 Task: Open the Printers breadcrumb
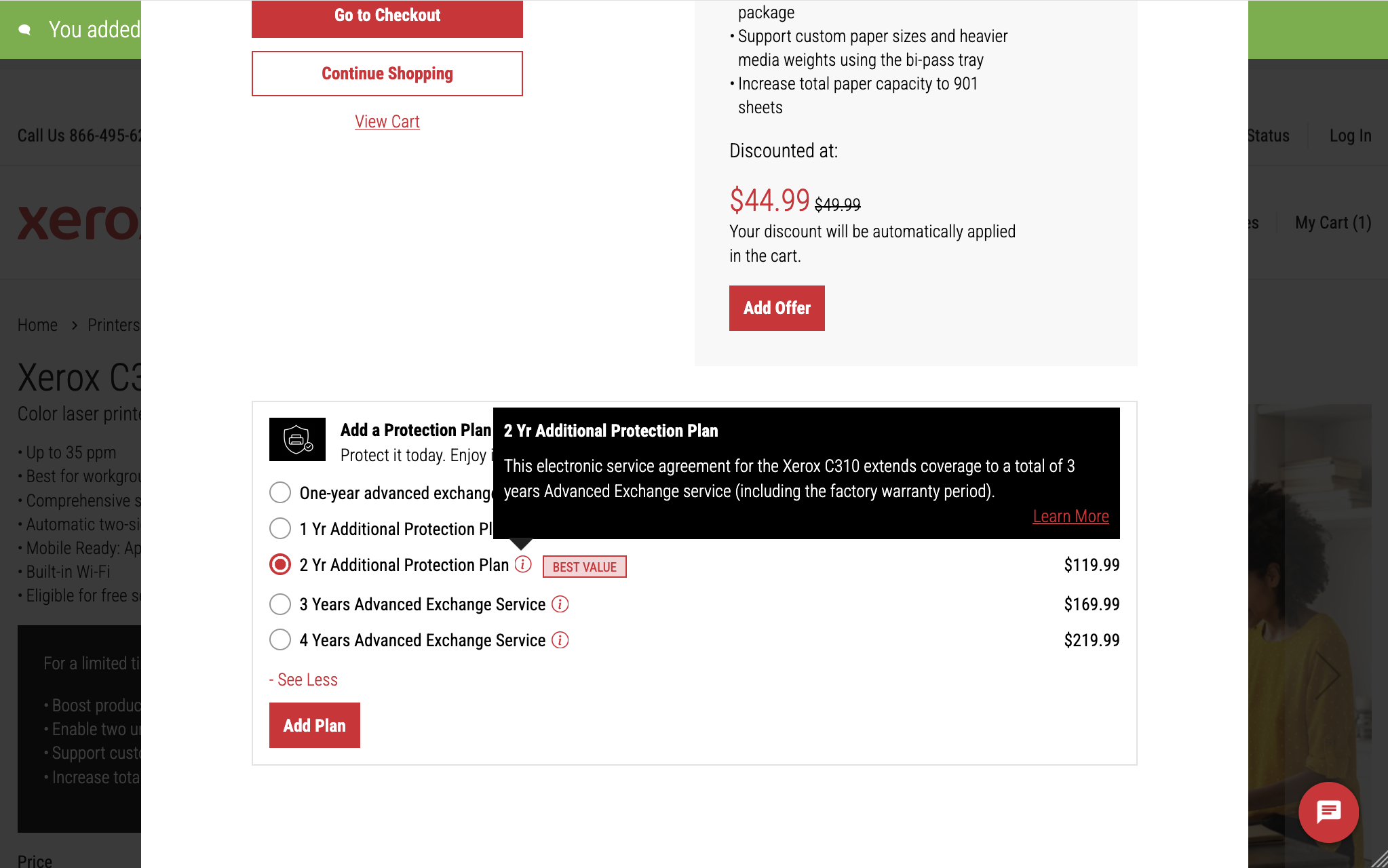point(113,325)
